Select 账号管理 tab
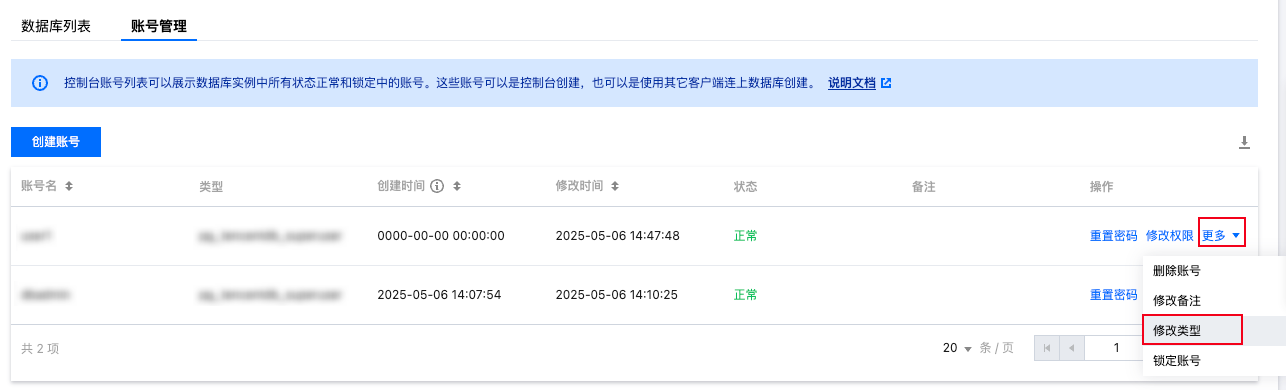 [x=159, y=26]
